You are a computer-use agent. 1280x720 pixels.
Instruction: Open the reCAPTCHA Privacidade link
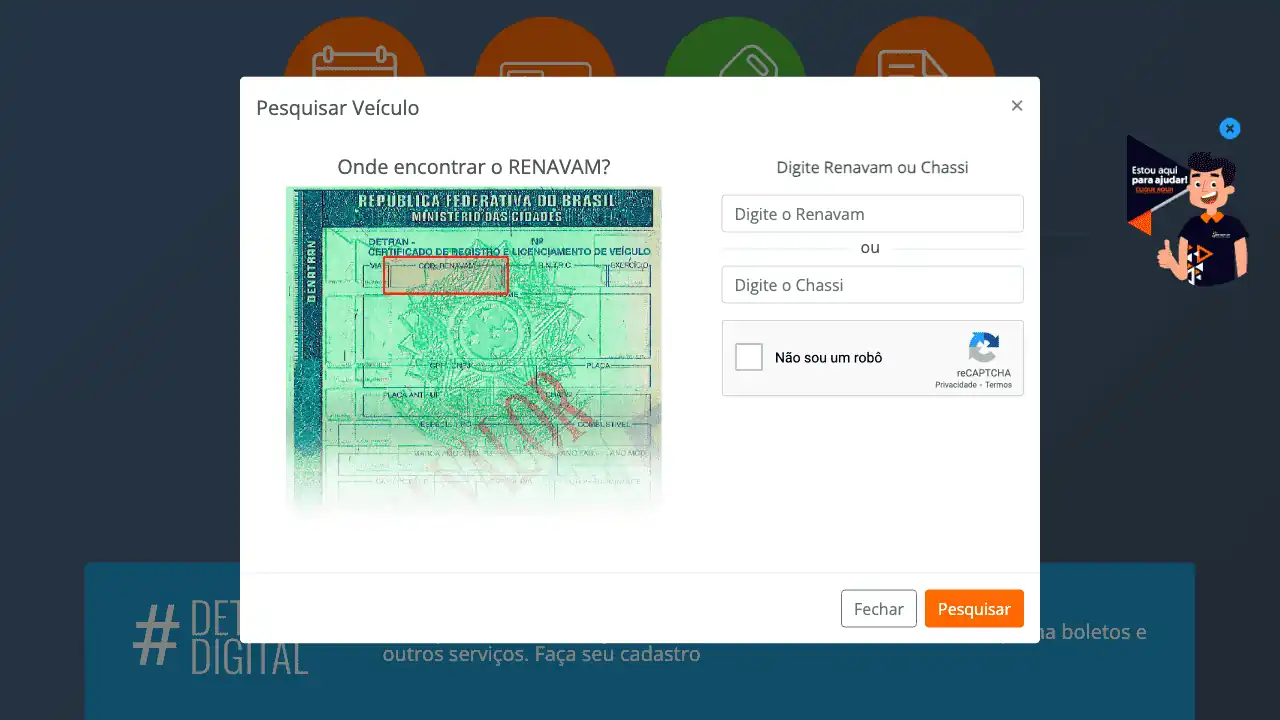(955, 385)
